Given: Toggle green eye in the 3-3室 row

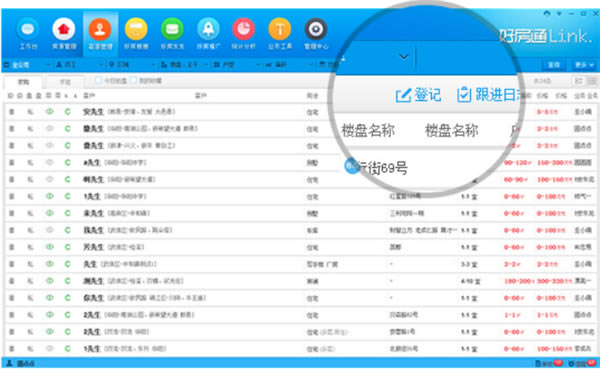Looking at the screenshot, I should [x=49, y=264].
